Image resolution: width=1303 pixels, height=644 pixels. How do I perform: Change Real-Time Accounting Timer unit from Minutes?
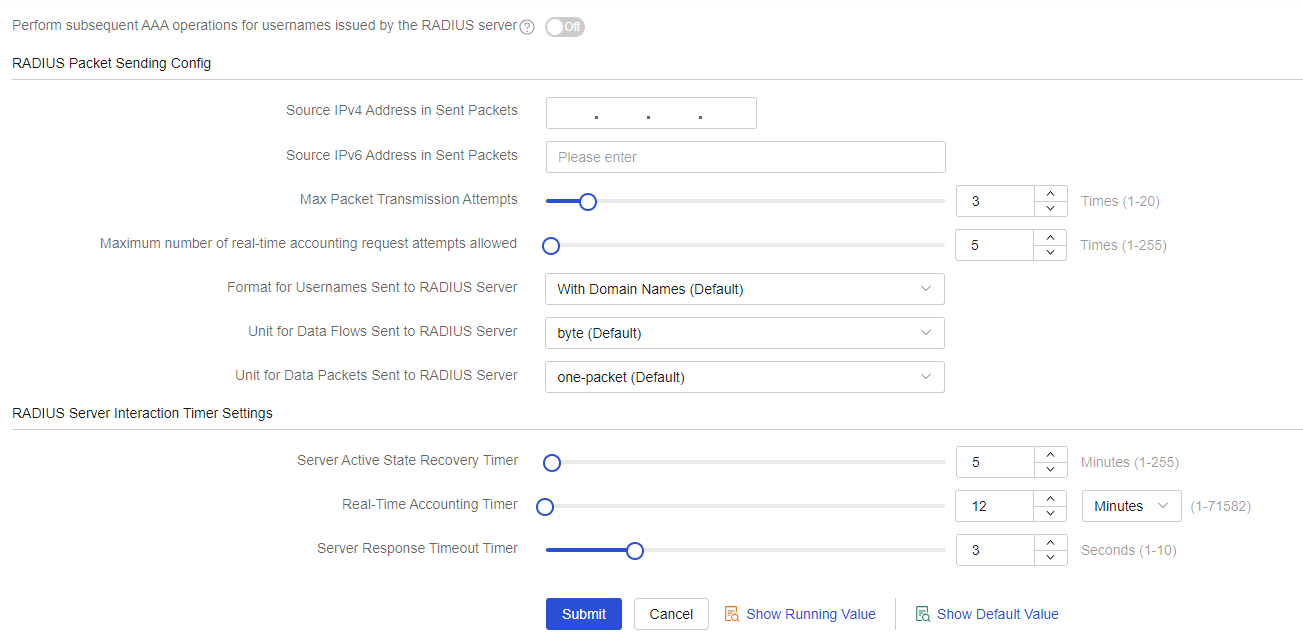1131,506
